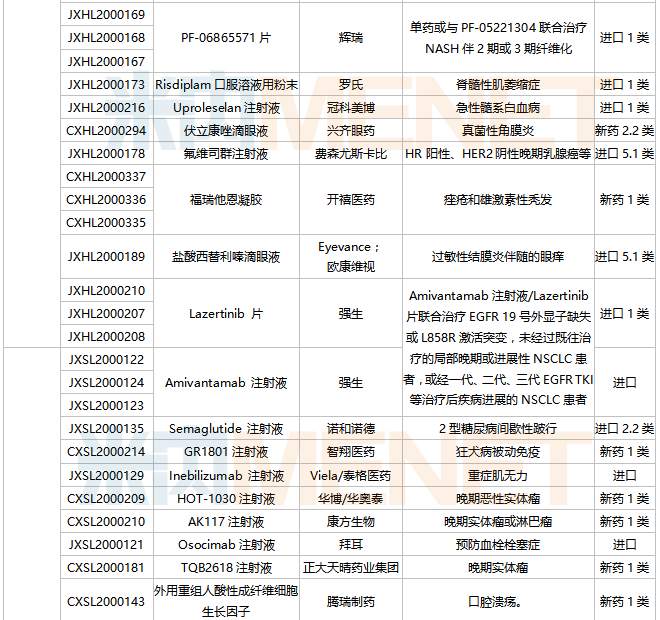Click HOT-1030 注射液 drug name
This screenshot has width=660, height=620.
226,499
